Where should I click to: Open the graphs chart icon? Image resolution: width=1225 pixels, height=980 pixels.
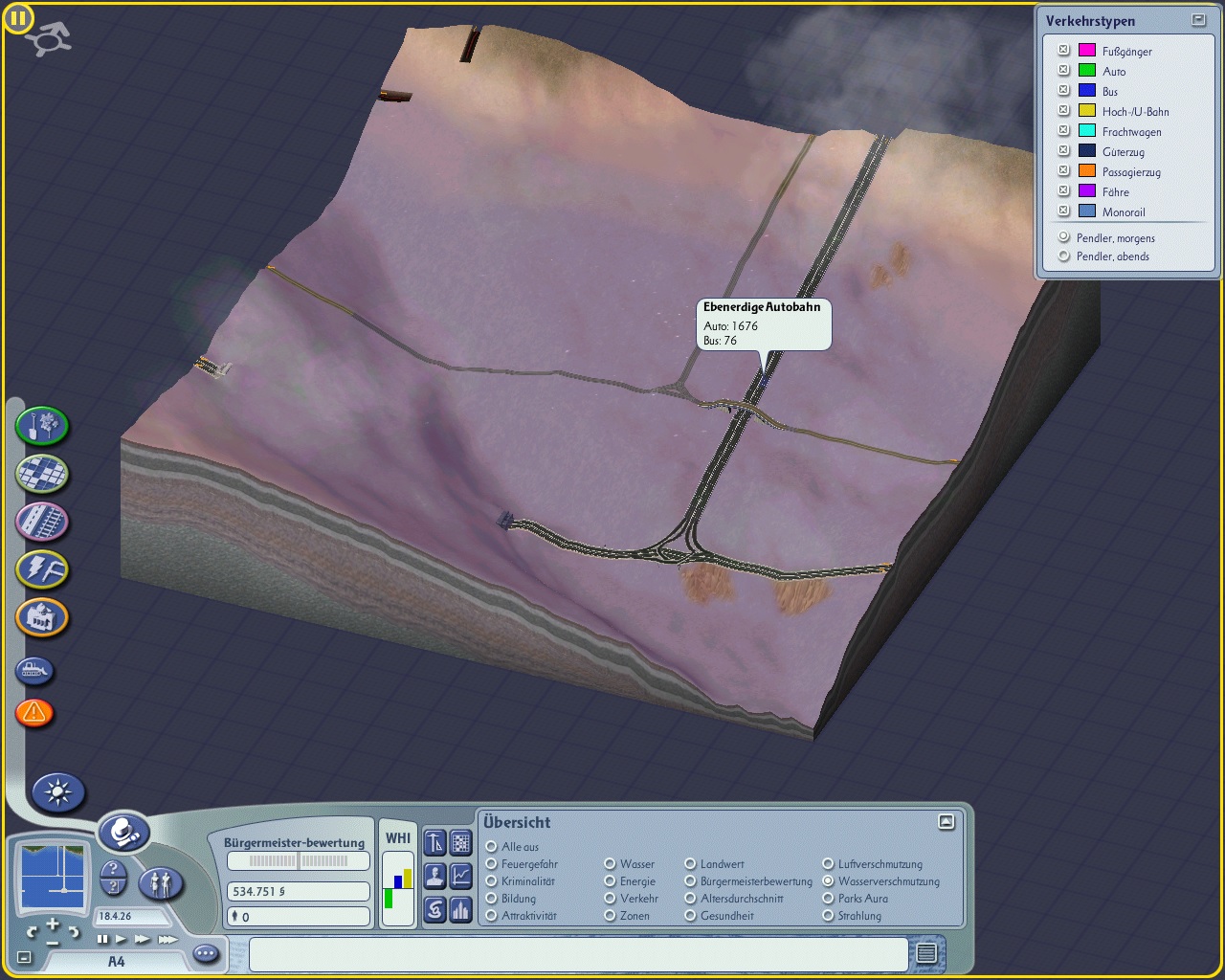(x=461, y=876)
